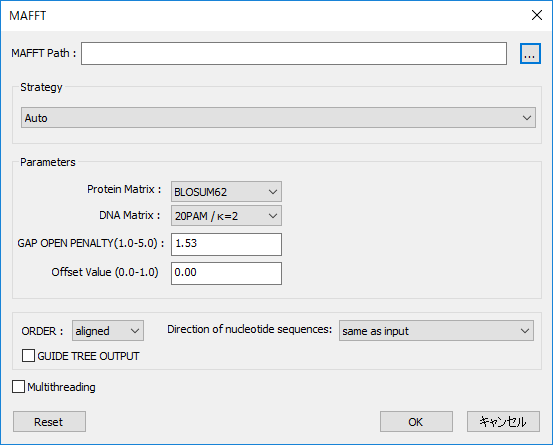Click the chevron of the ORDER combo box
The image size is (553, 445).
(135, 331)
